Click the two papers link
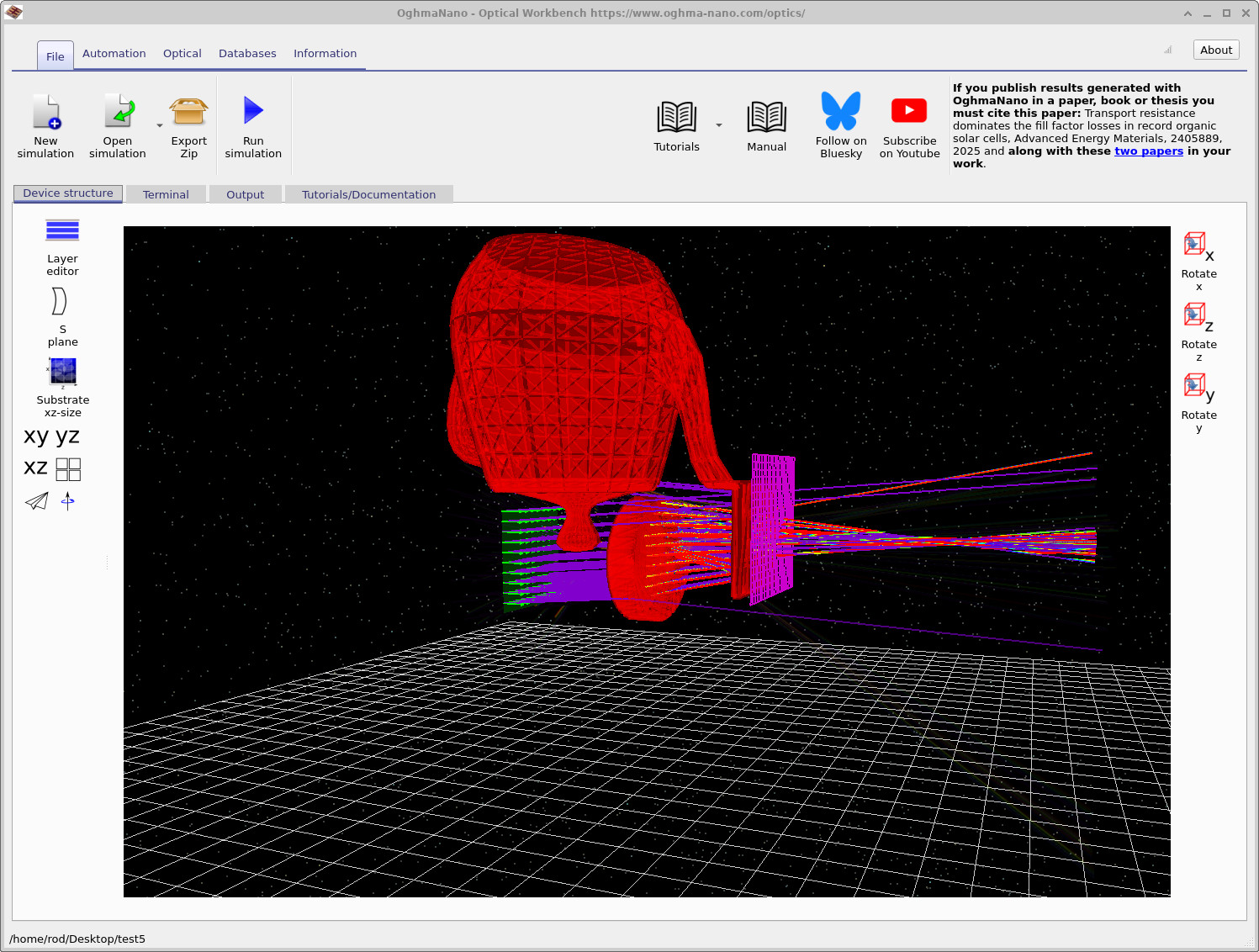Viewport: 1259px width, 952px height. pyautogui.click(x=1149, y=151)
